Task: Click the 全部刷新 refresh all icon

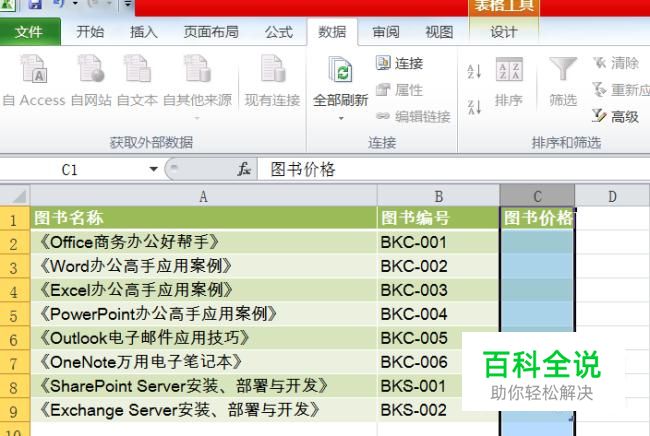Action: pos(340,69)
